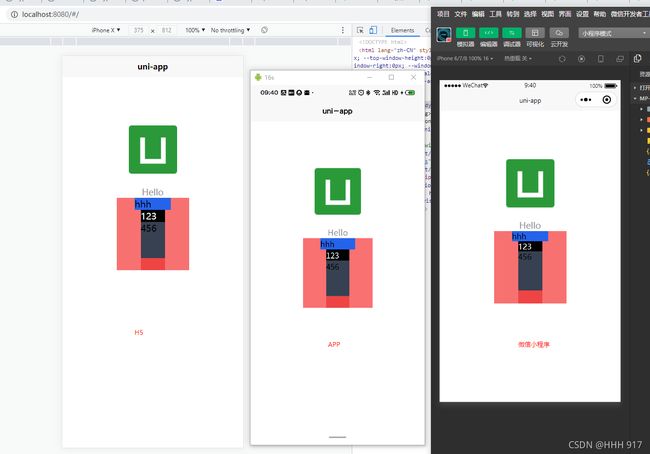Open the 文件 menu in WeChat DevTools
This screenshot has width=650, height=454.
click(x=460, y=14)
